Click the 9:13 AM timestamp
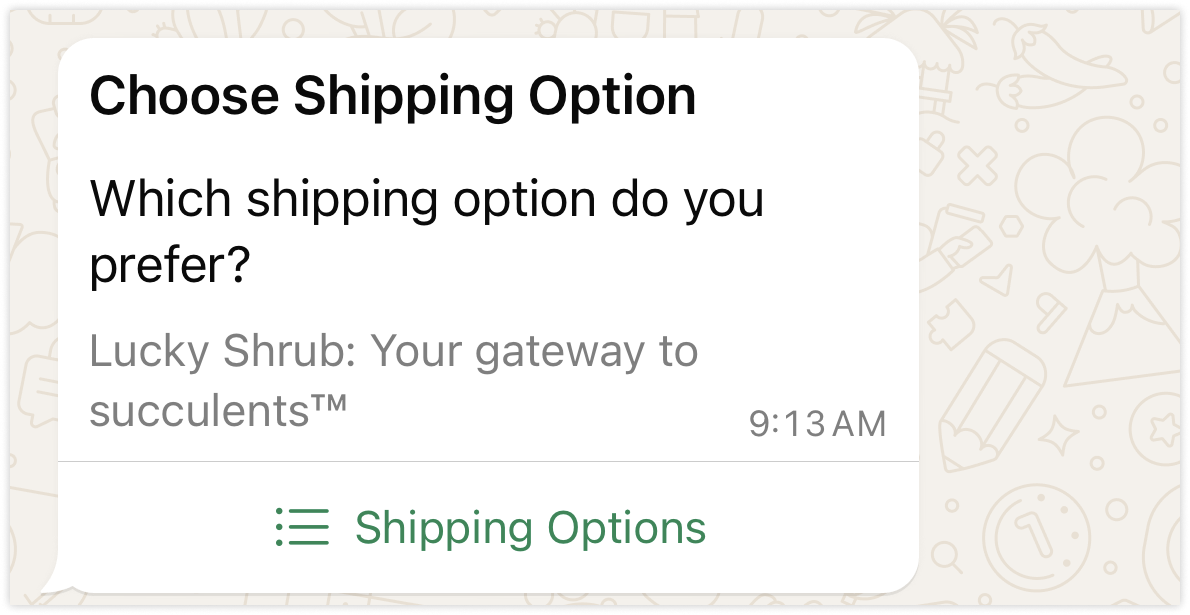The width and height of the screenshot is (1190, 615). click(x=817, y=424)
